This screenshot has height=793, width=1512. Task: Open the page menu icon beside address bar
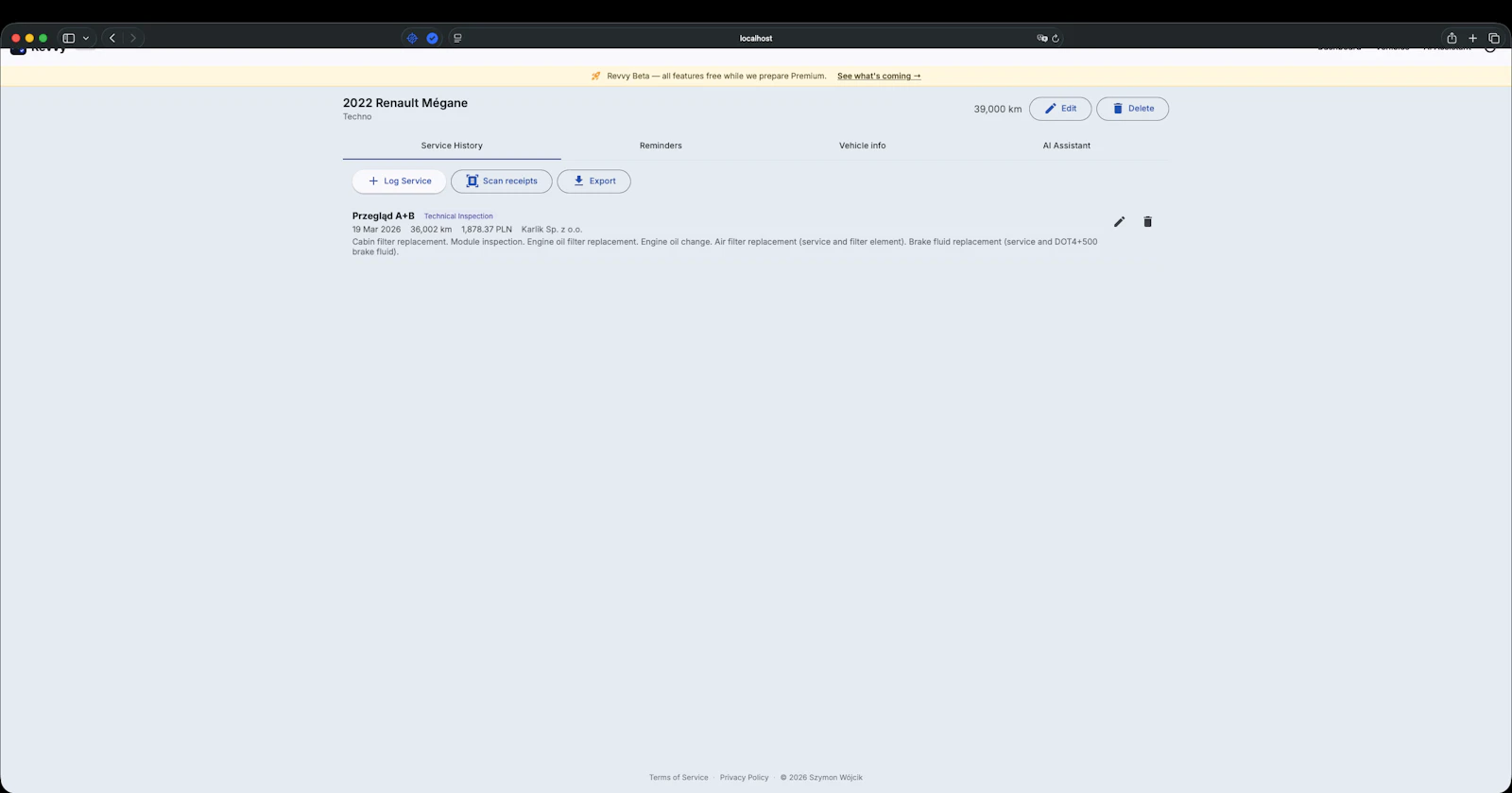click(x=457, y=39)
